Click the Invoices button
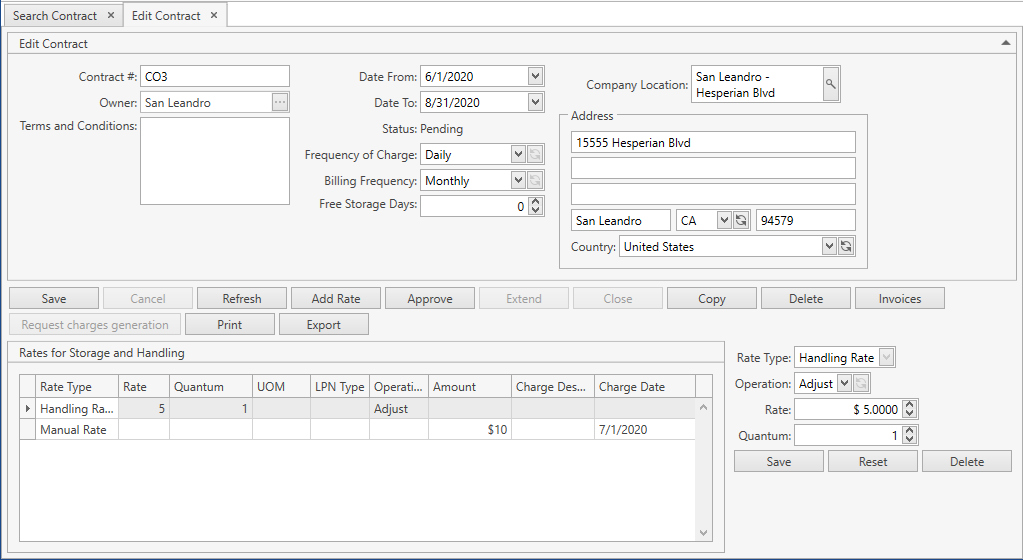 [900, 298]
